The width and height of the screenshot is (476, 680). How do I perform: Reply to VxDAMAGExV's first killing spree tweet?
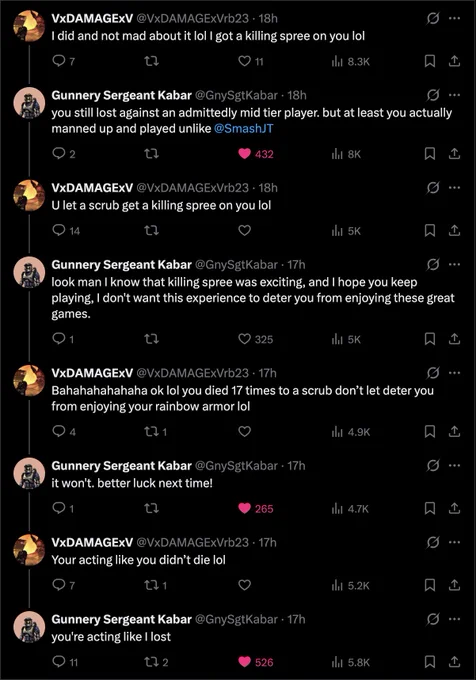(63, 61)
